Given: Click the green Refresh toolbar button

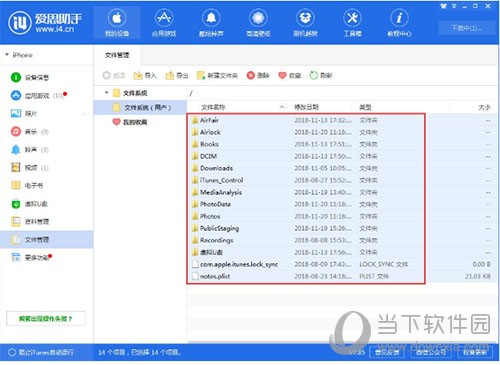Looking at the screenshot, I should click(x=321, y=76).
